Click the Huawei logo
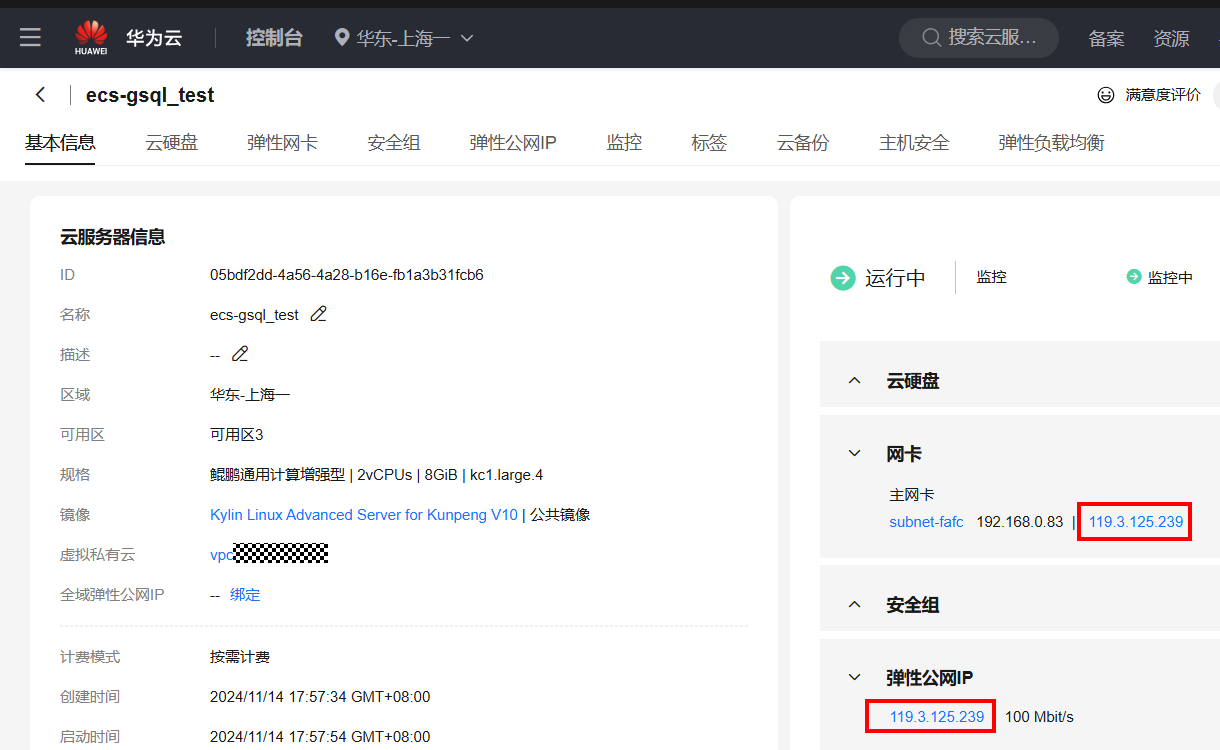This screenshot has height=750, width=1220. 91,38
